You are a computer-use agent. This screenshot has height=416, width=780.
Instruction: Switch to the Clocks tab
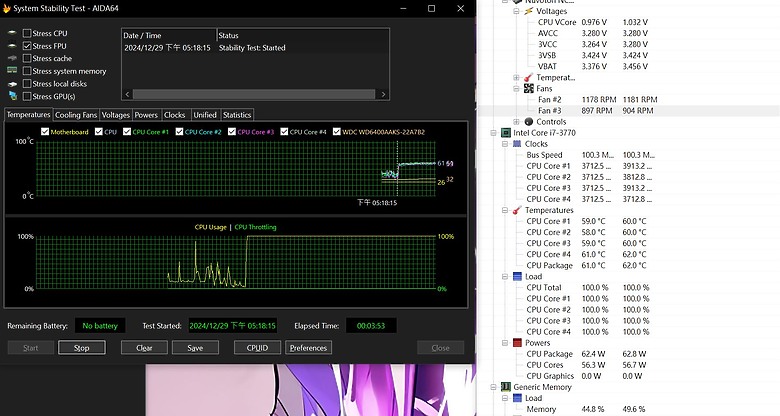[175, 115]
